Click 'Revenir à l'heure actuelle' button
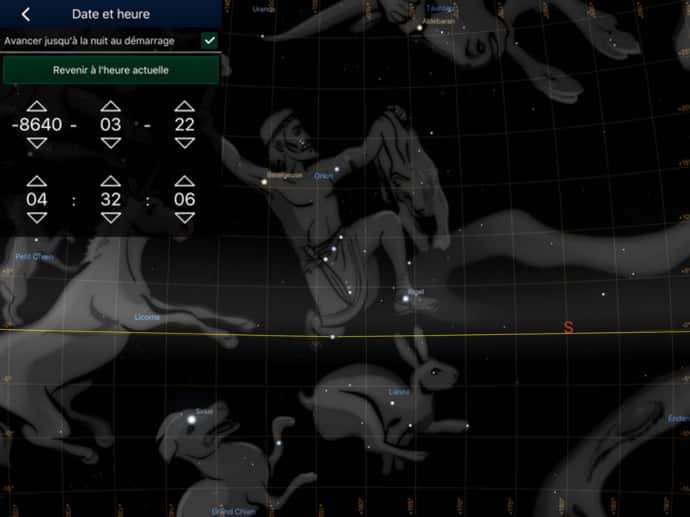 [x=110, y=70]
